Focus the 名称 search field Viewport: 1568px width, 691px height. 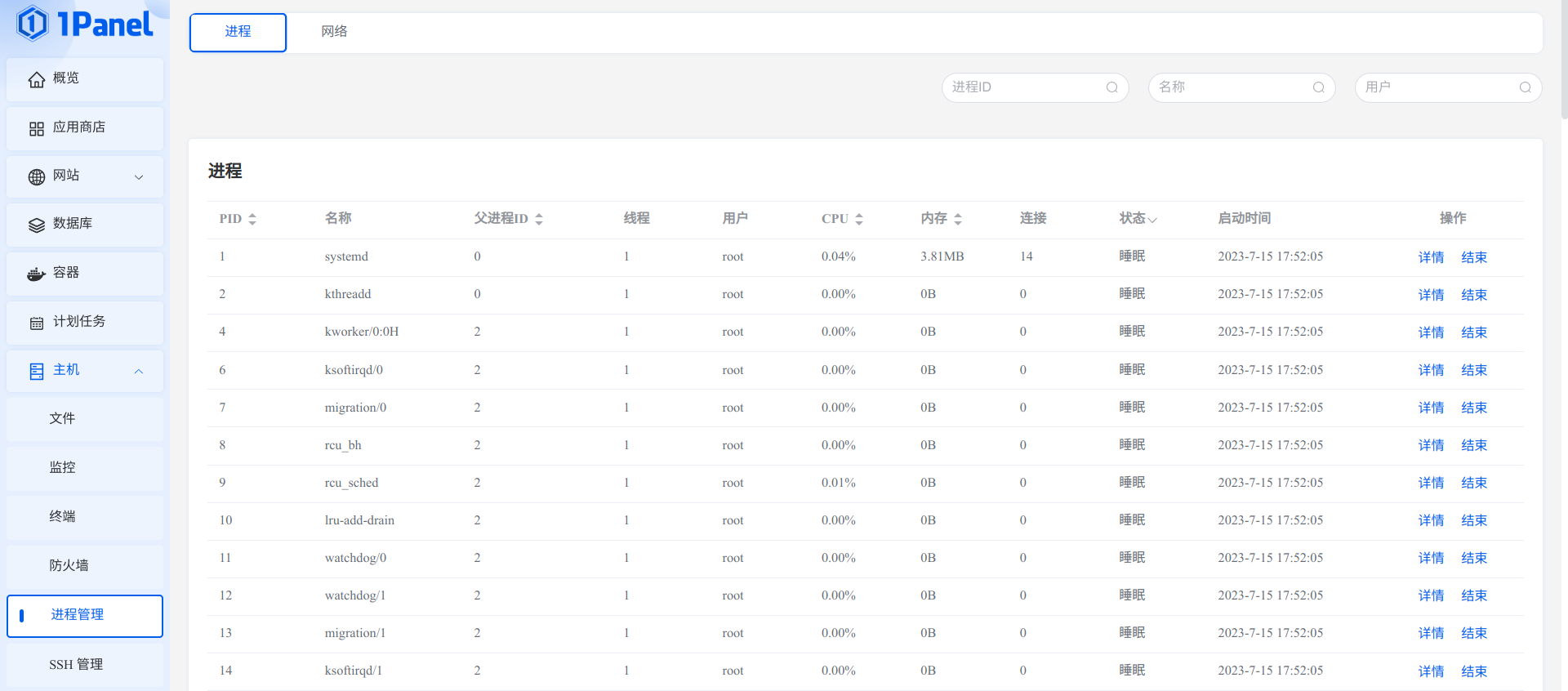(1241, 87)
